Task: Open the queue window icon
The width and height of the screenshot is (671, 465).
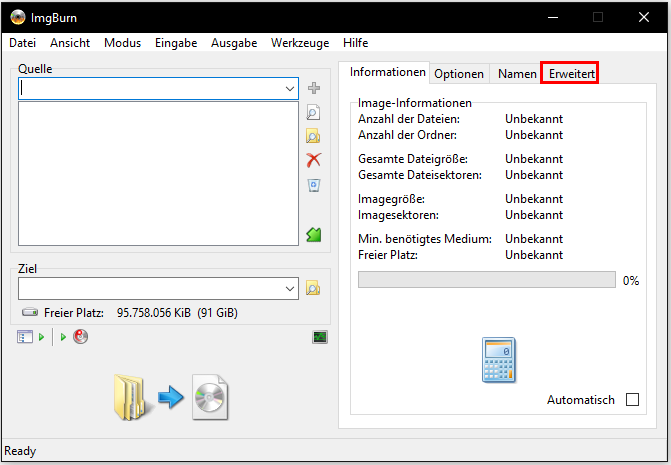Action: [25, 337]
